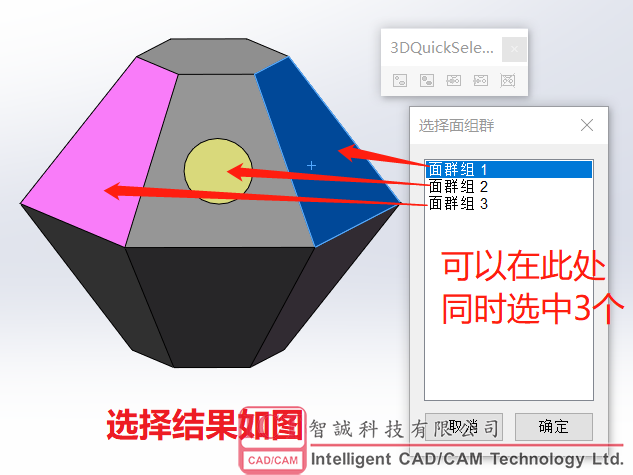Click the 确定 button
This screenshot has width=633, height=475.
[554, 427]
